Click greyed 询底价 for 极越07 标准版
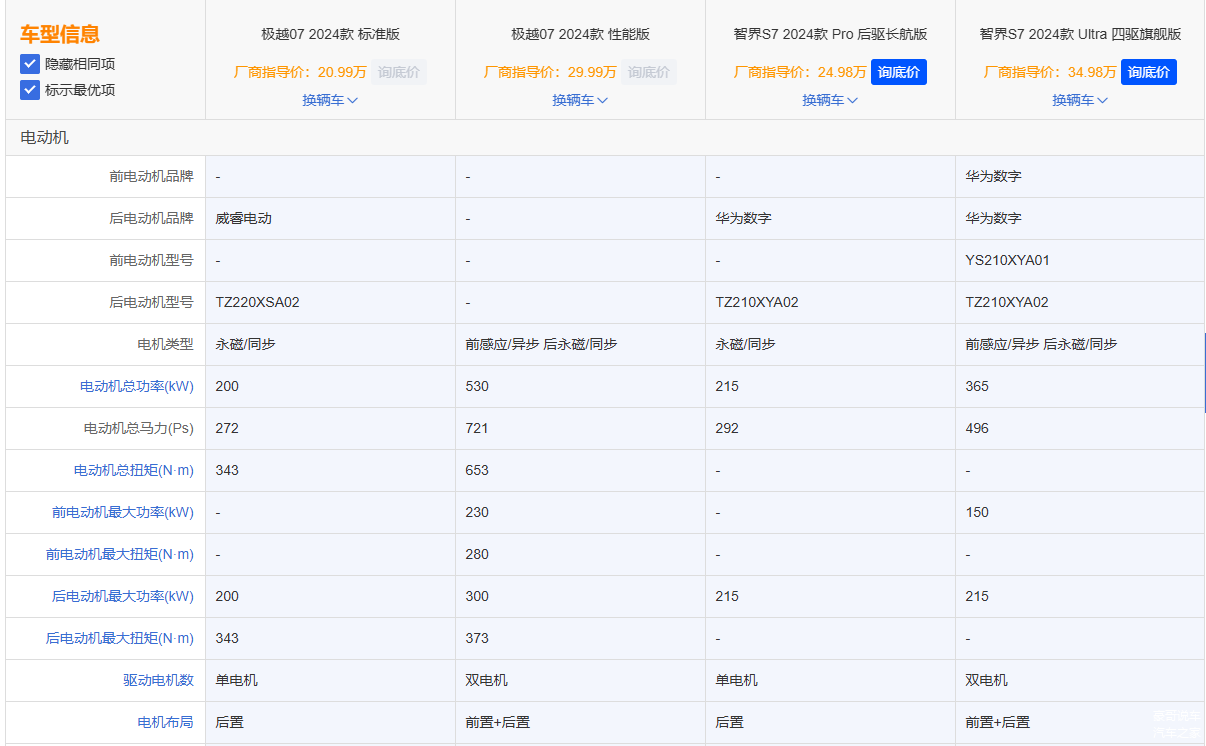Viewport: 1206px width, 746px height. (398, 72)
